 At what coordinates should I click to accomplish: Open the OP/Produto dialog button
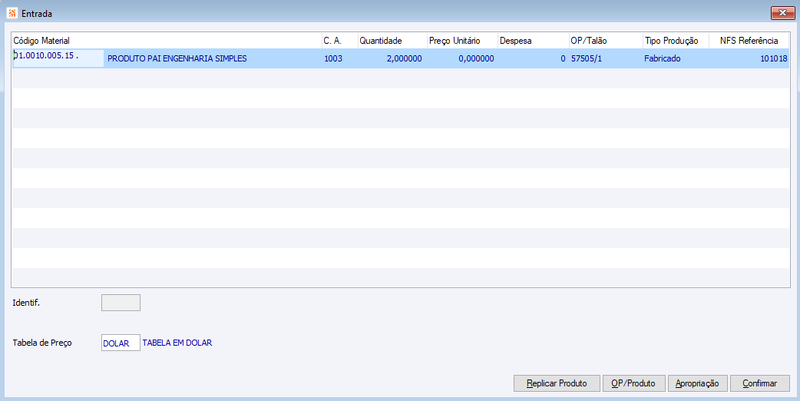634,383
